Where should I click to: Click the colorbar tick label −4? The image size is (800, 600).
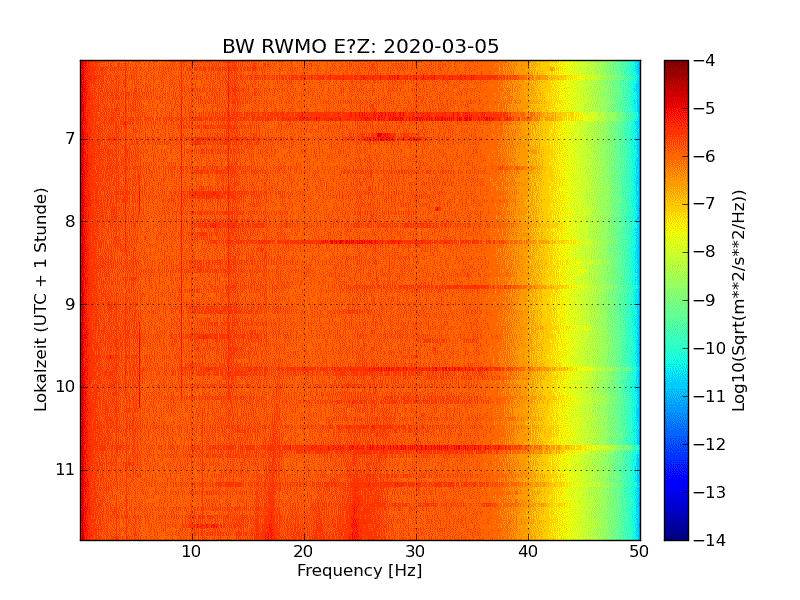(x=705, y=60)
